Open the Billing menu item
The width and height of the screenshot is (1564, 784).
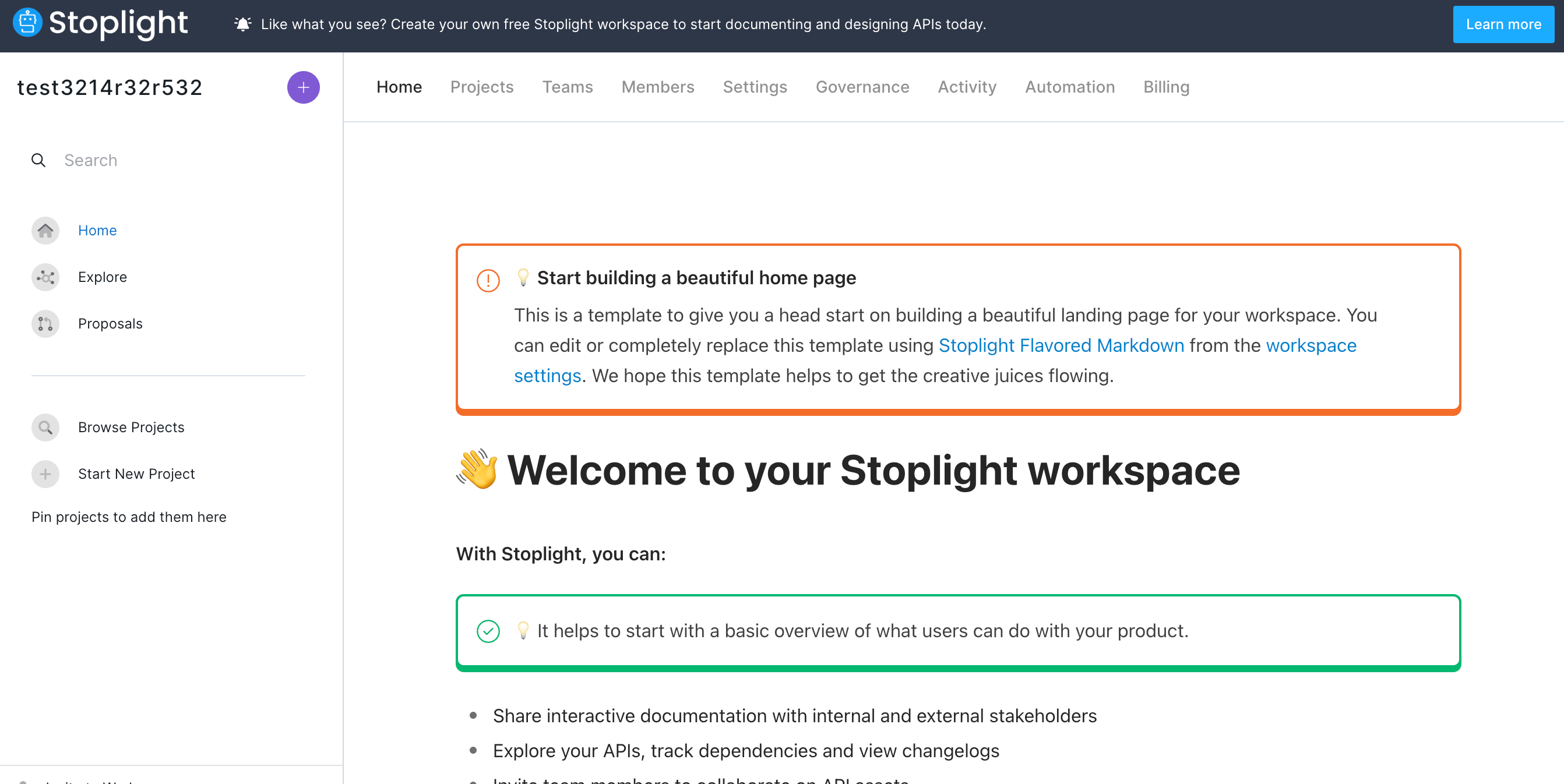click(x=1166, y=86)
